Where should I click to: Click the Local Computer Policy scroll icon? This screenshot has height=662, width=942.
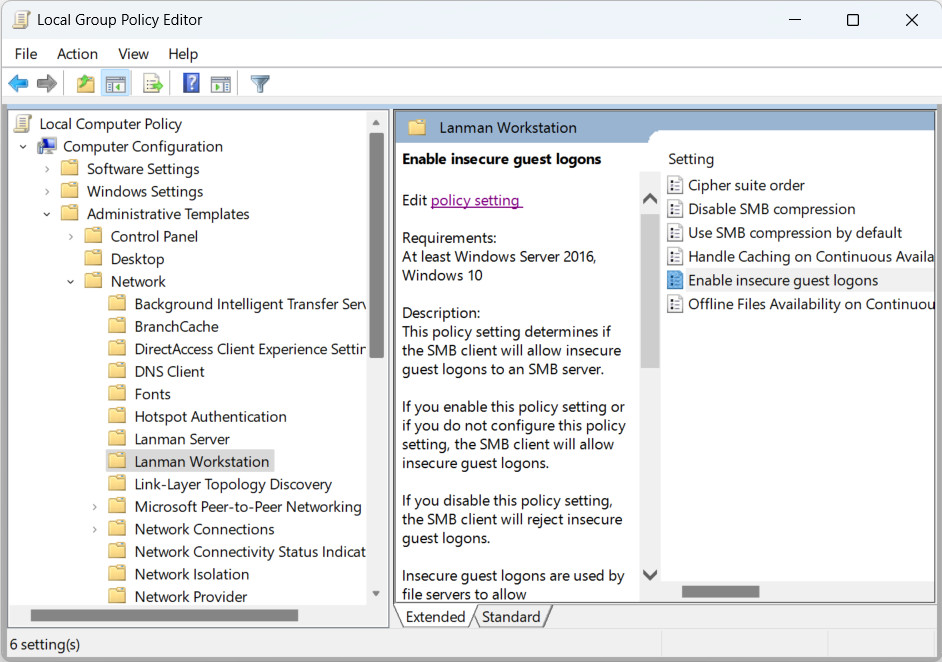(x=23, y=123)
